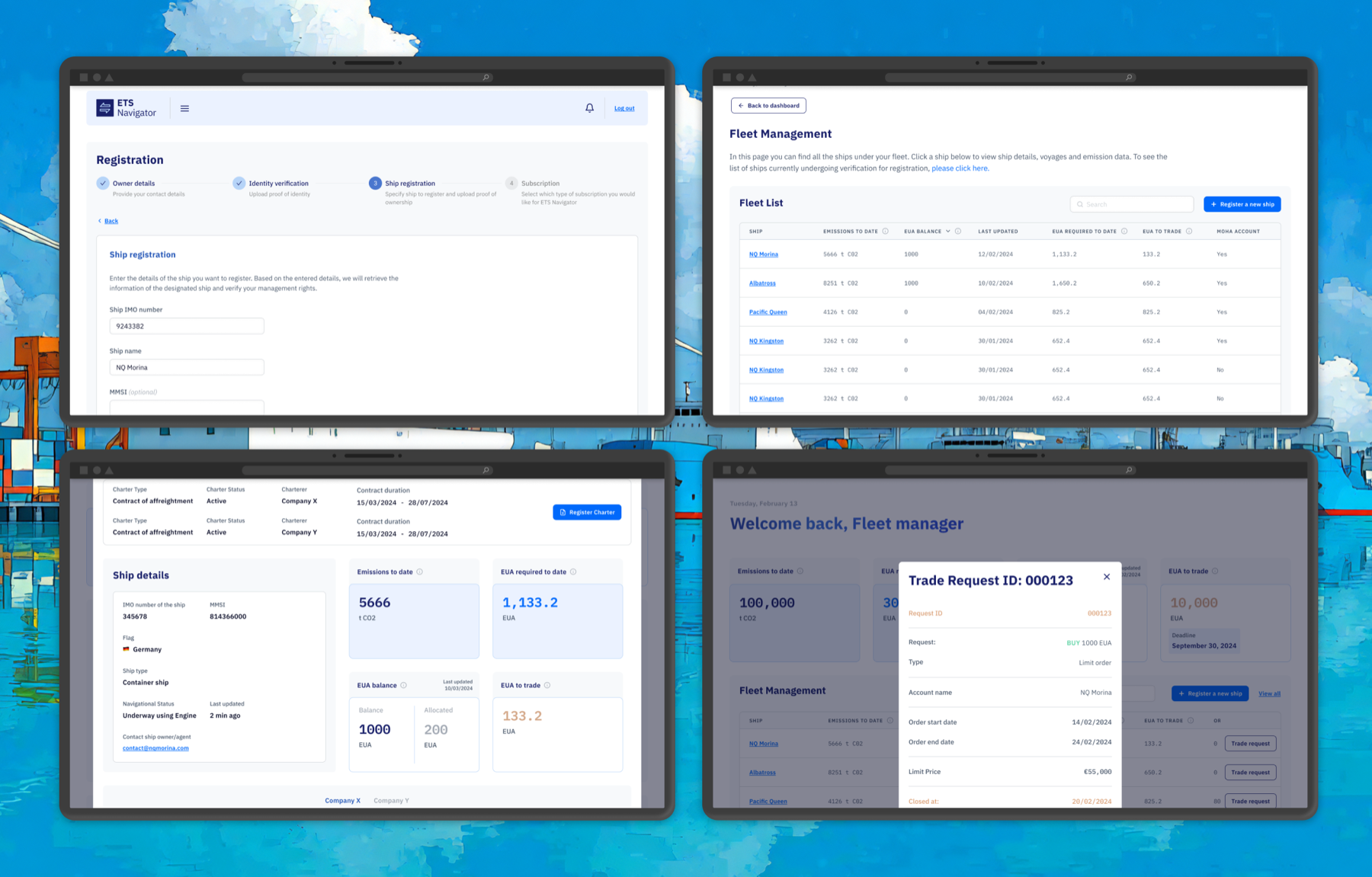The width and height of the screenshot is (1372, 877).
Task: Click the Ship IMO number field 9243382
Action: pyautogui.click(x=187, y=326)
